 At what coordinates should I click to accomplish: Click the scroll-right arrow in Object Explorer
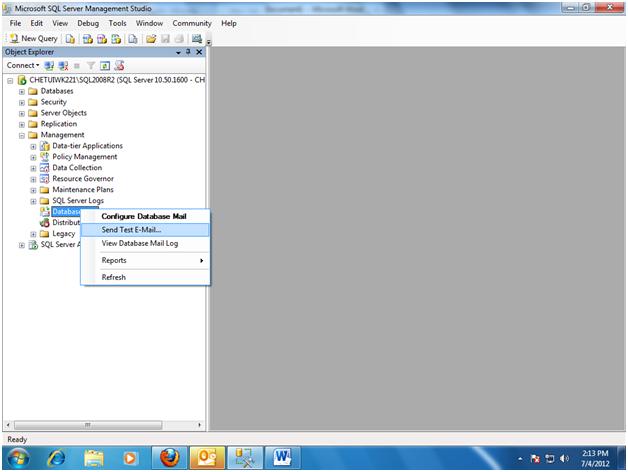[x=199, y=425]
